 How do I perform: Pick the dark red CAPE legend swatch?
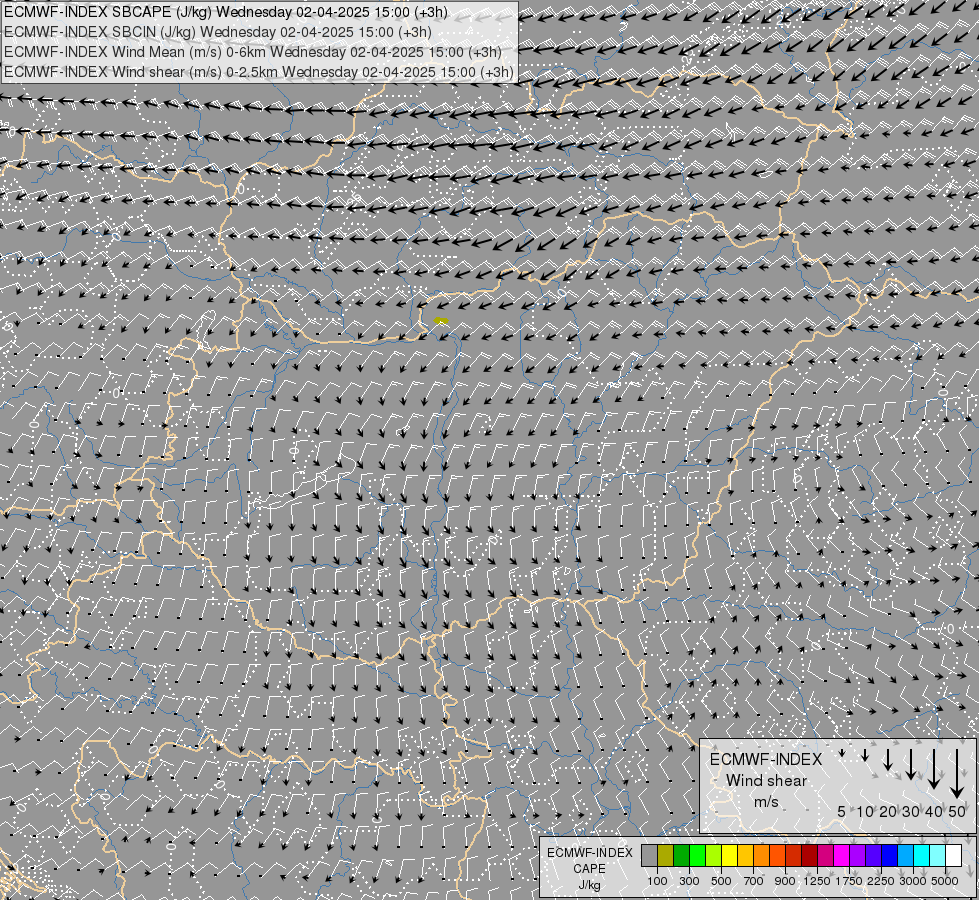[810, 856]
